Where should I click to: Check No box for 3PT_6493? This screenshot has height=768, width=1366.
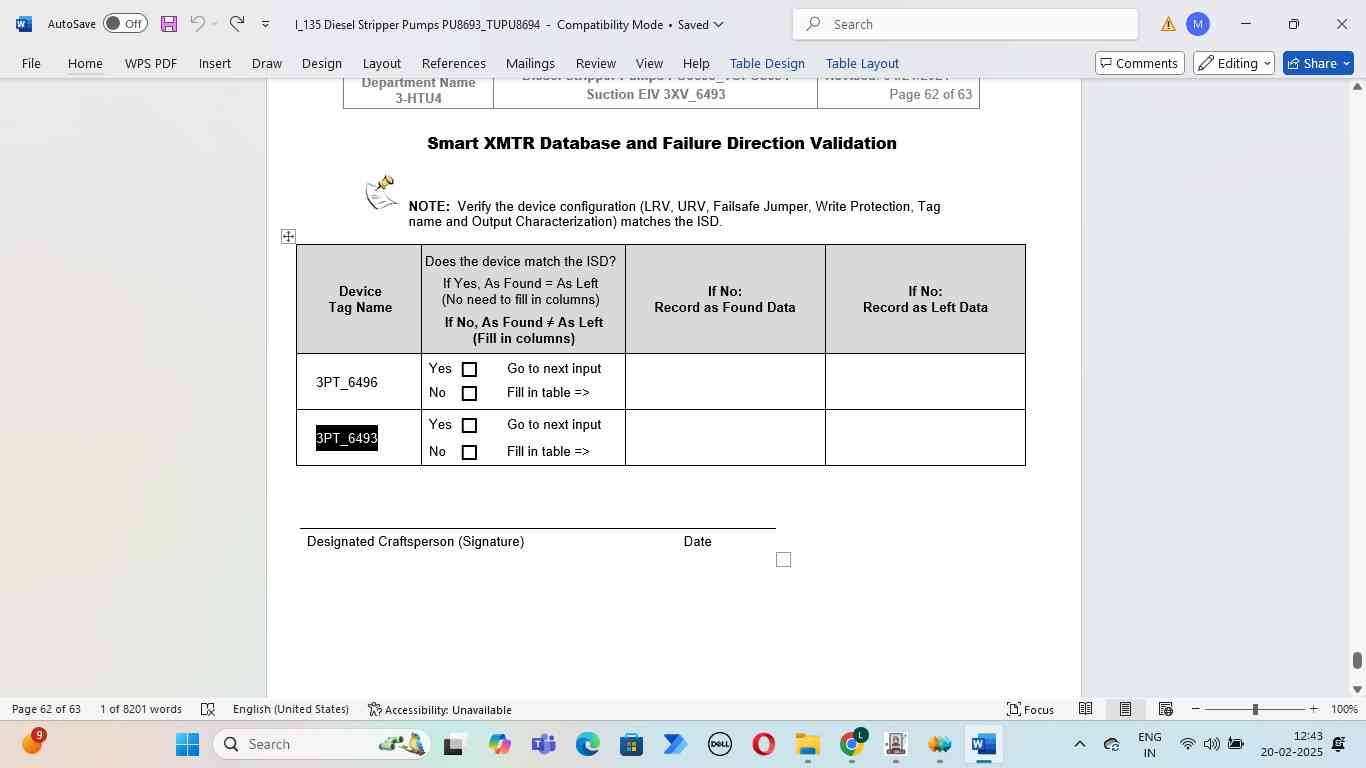coord(469,452)
